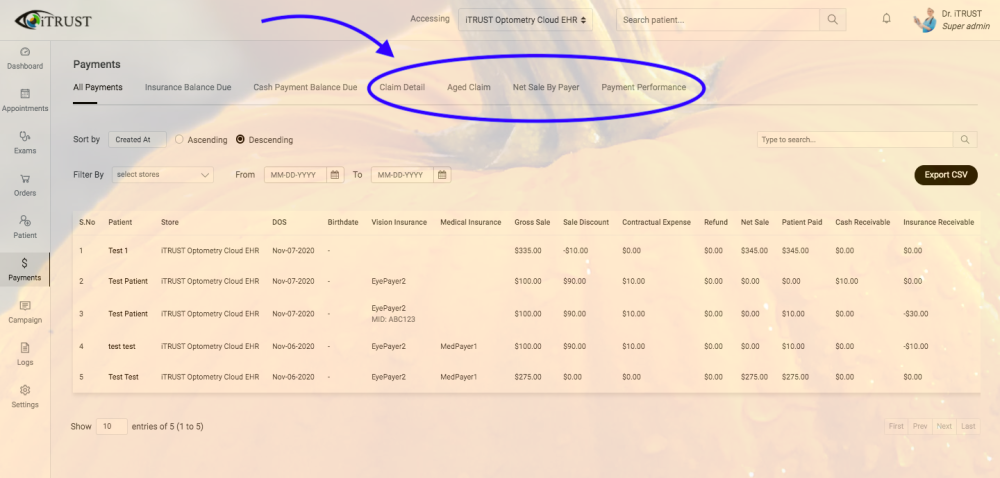Open patient Test 1 in row 1
Viewport: 1000px width, 478px height.
click(118, 251)
